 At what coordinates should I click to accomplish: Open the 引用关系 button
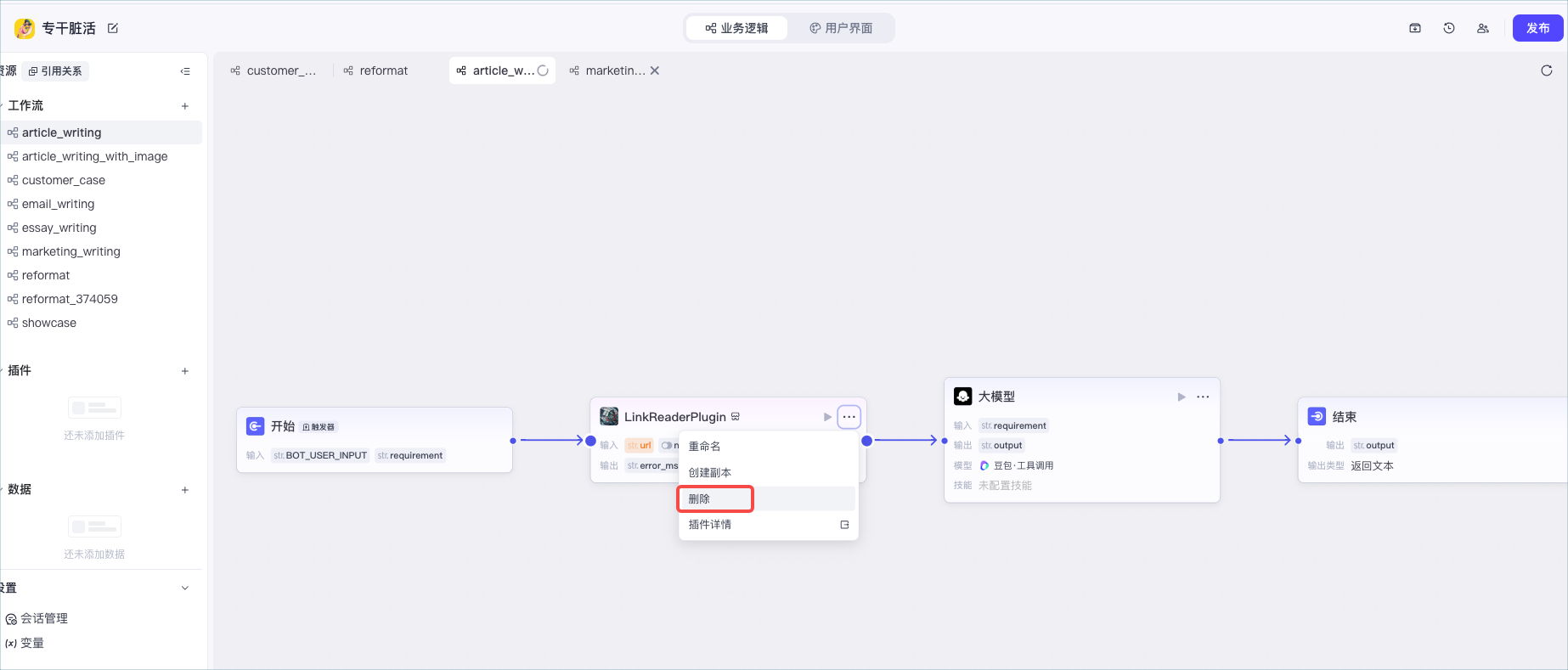pos(55,71)
